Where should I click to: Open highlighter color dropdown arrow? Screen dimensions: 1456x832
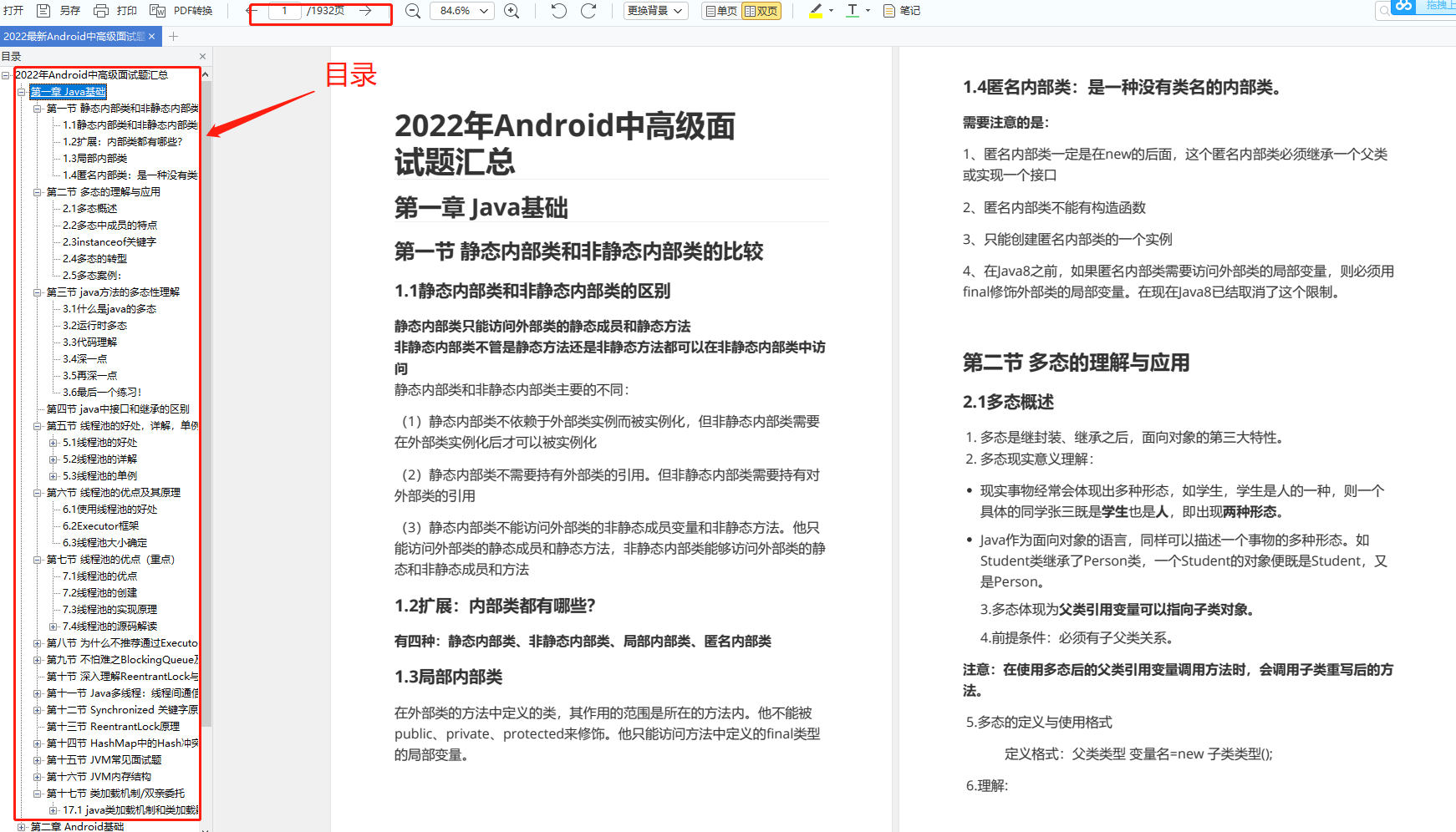831,11
